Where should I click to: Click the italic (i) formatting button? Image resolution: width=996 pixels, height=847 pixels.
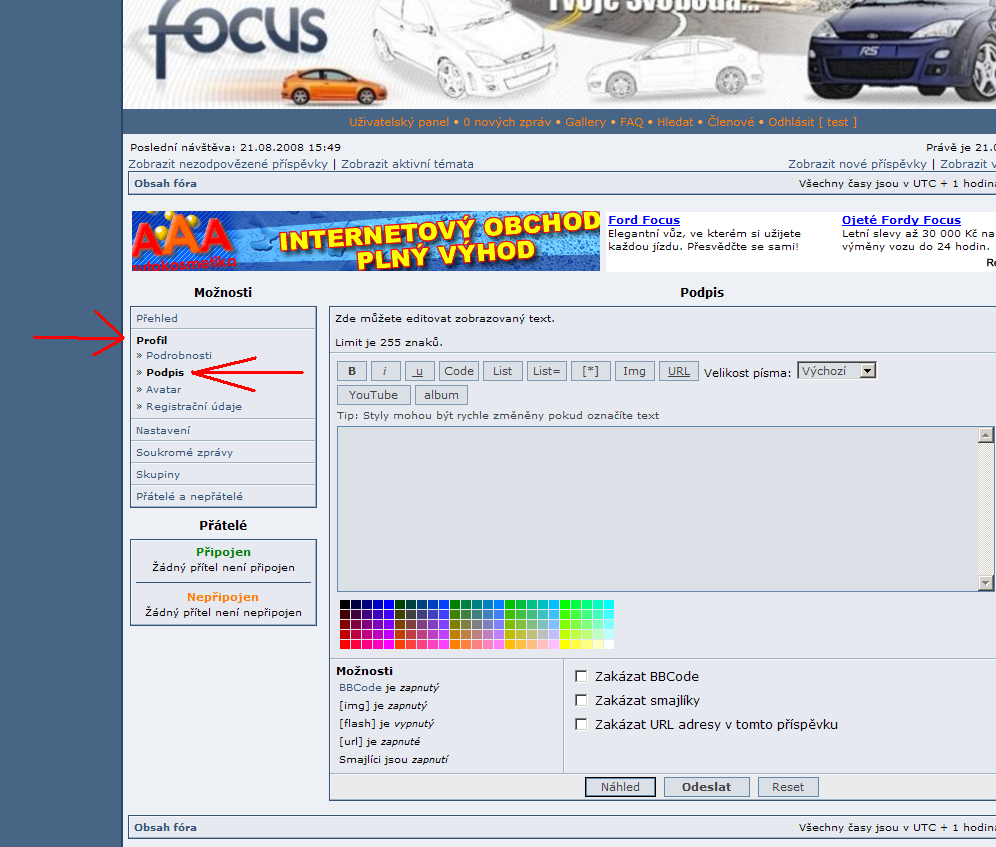coord(385,371)
